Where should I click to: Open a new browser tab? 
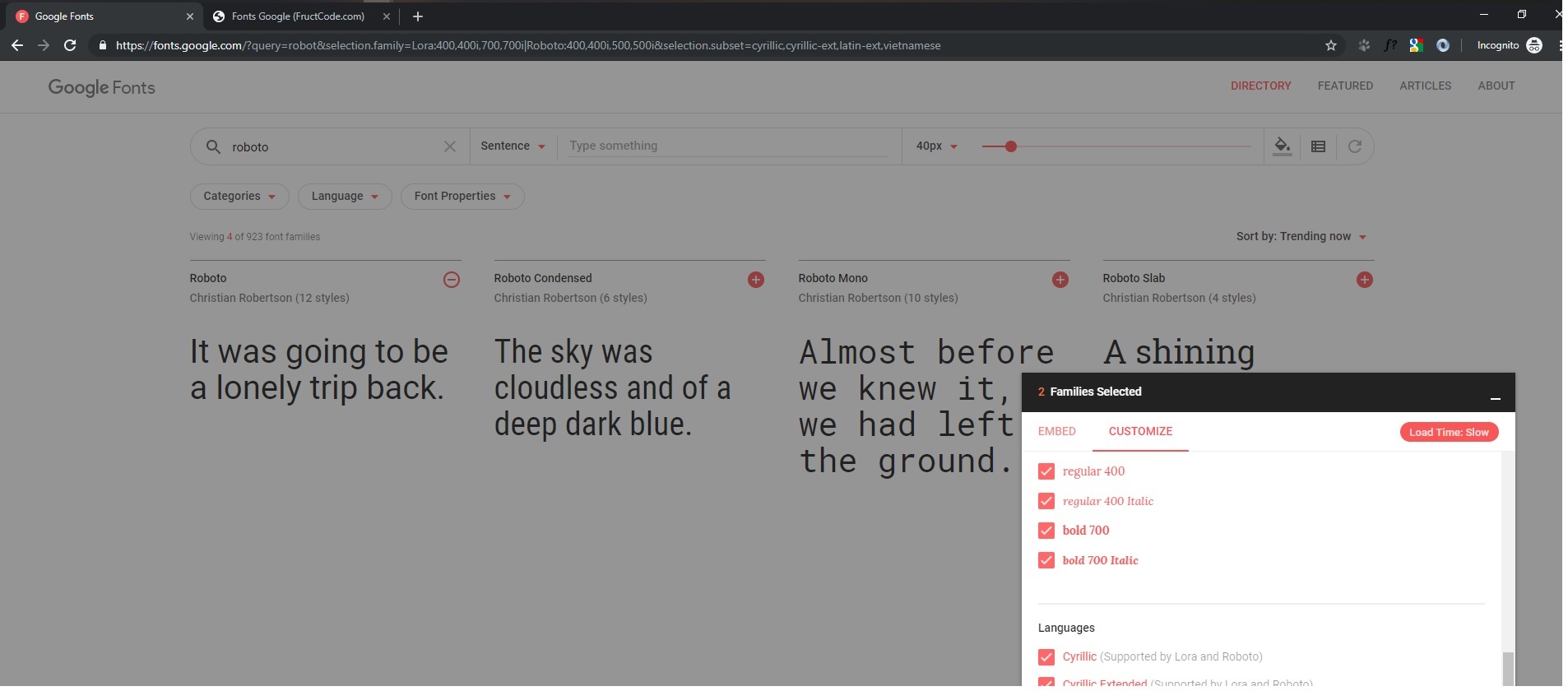click(417, 16)
